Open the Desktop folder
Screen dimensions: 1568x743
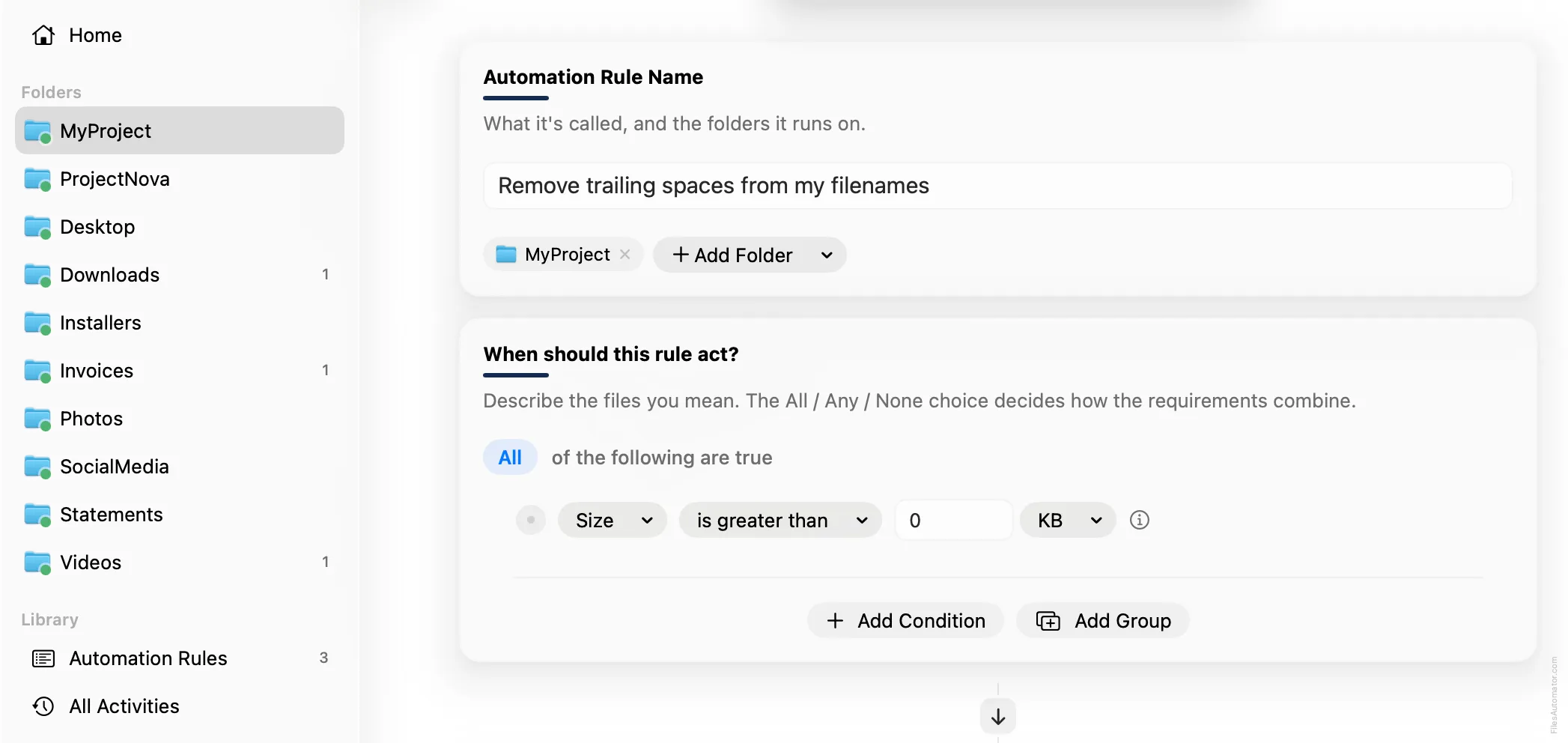(180, 227)
